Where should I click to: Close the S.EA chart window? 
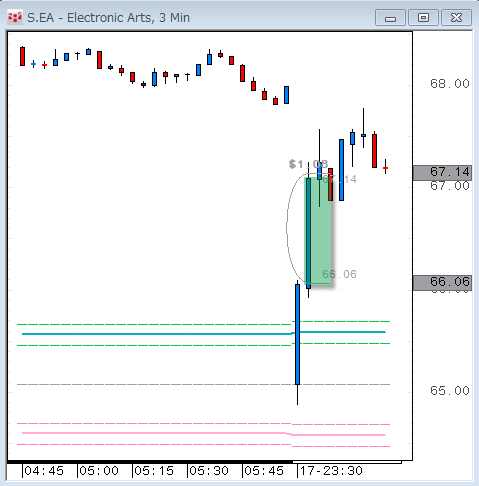tap(456, 18)
